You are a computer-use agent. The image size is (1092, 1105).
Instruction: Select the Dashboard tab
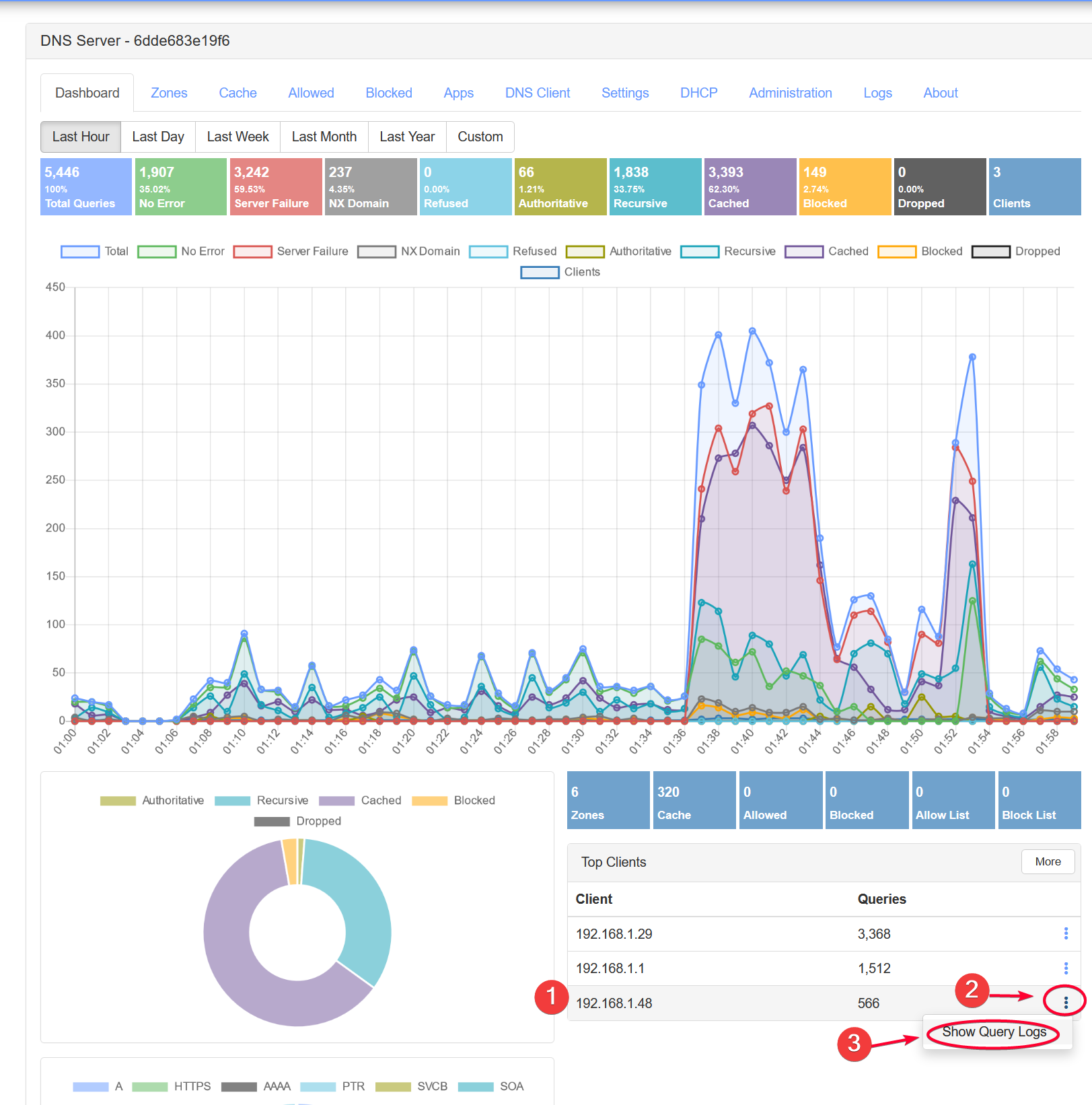click(x=87, y=93)
